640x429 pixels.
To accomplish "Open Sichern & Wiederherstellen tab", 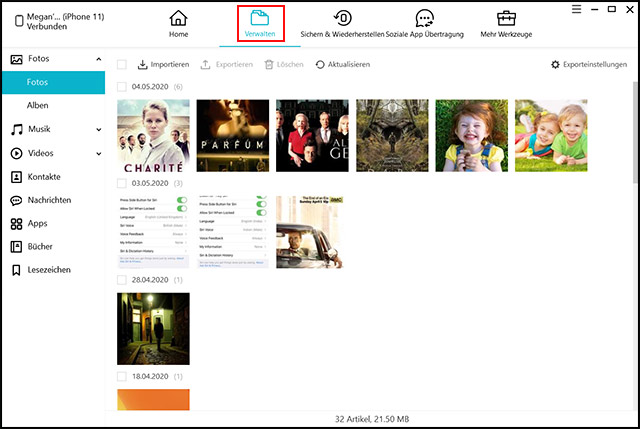I will [x=342, y=24].
